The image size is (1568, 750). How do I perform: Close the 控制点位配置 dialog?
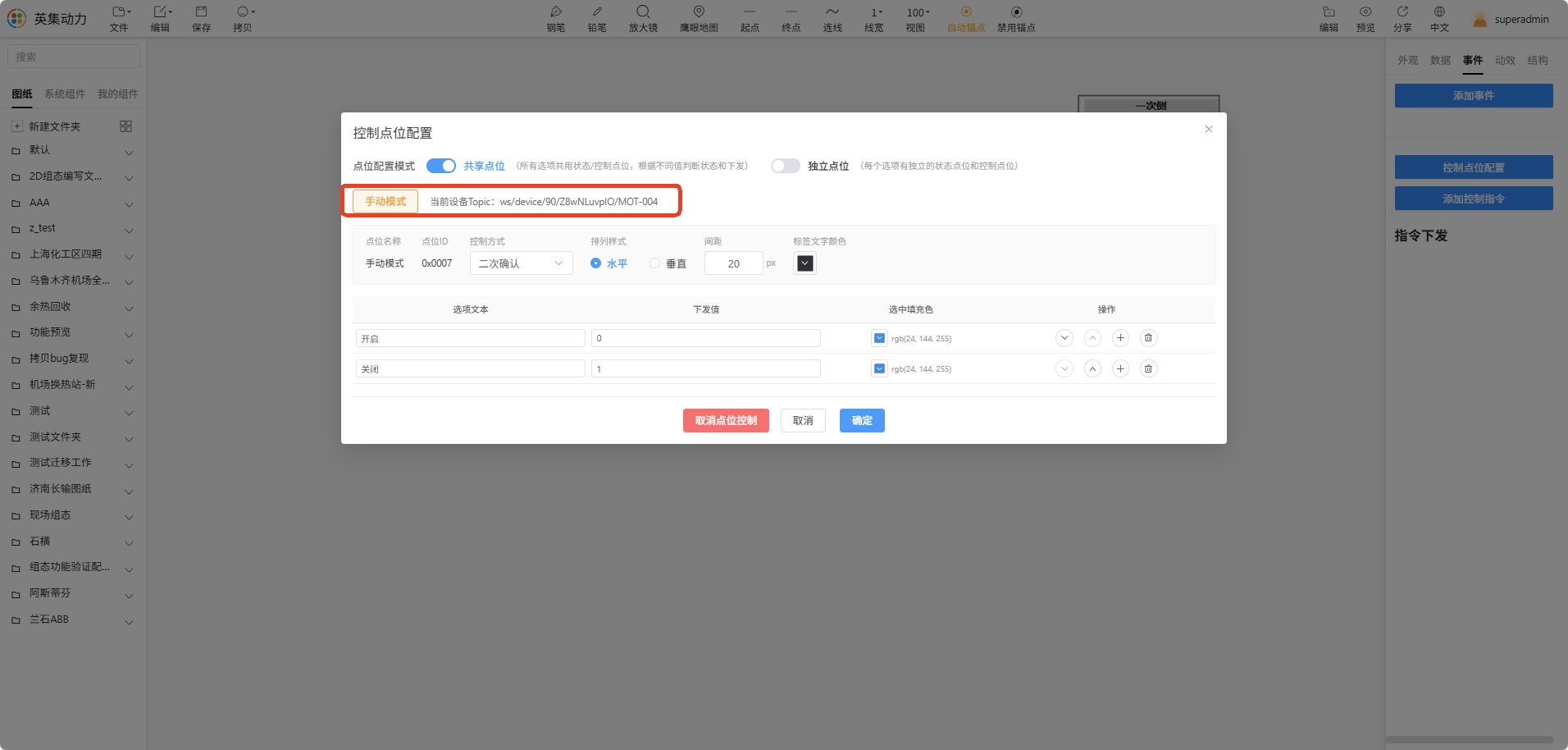pyautogui.click(x=1209, y=129)
